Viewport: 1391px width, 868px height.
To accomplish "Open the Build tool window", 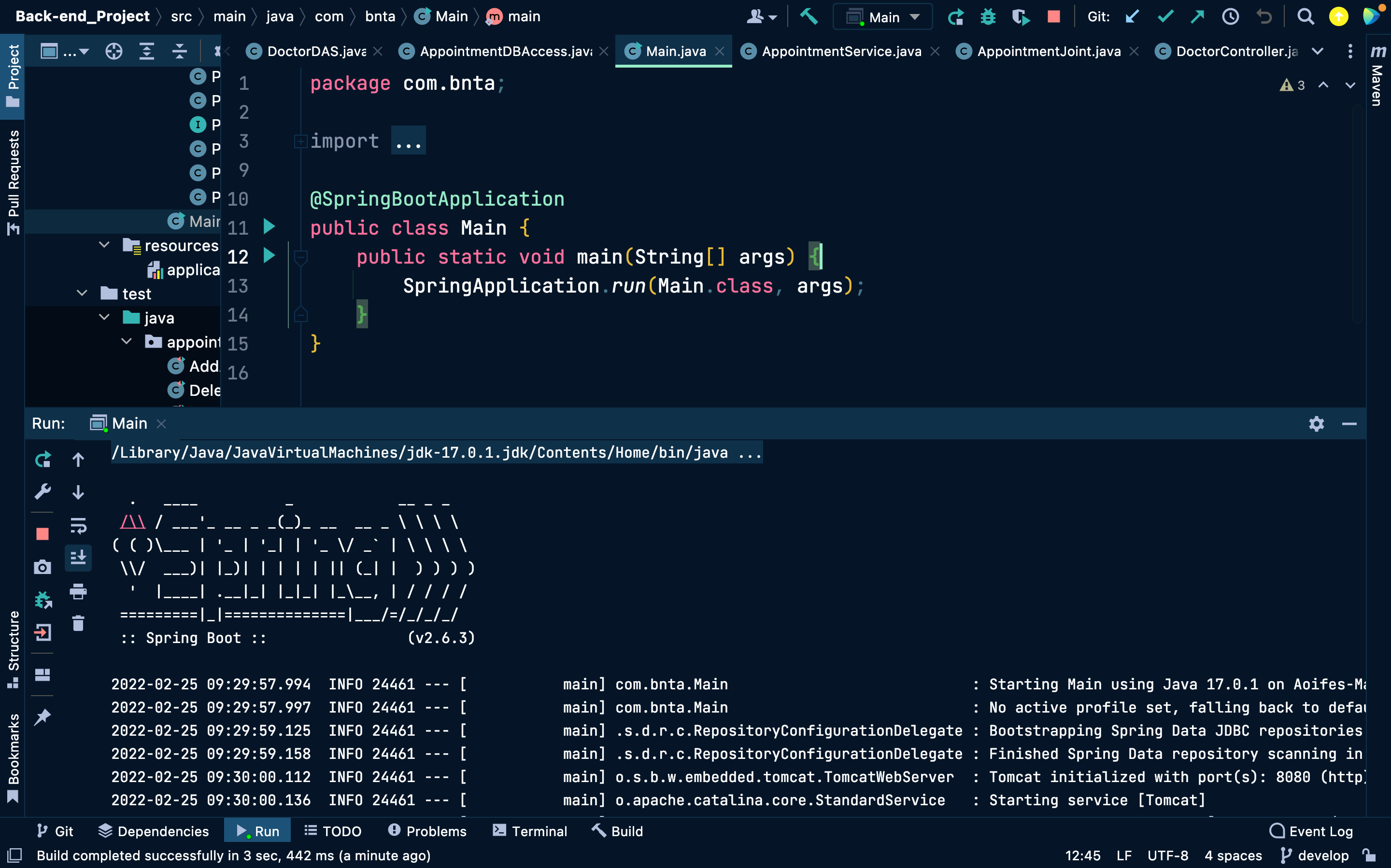I will point(617,831).
